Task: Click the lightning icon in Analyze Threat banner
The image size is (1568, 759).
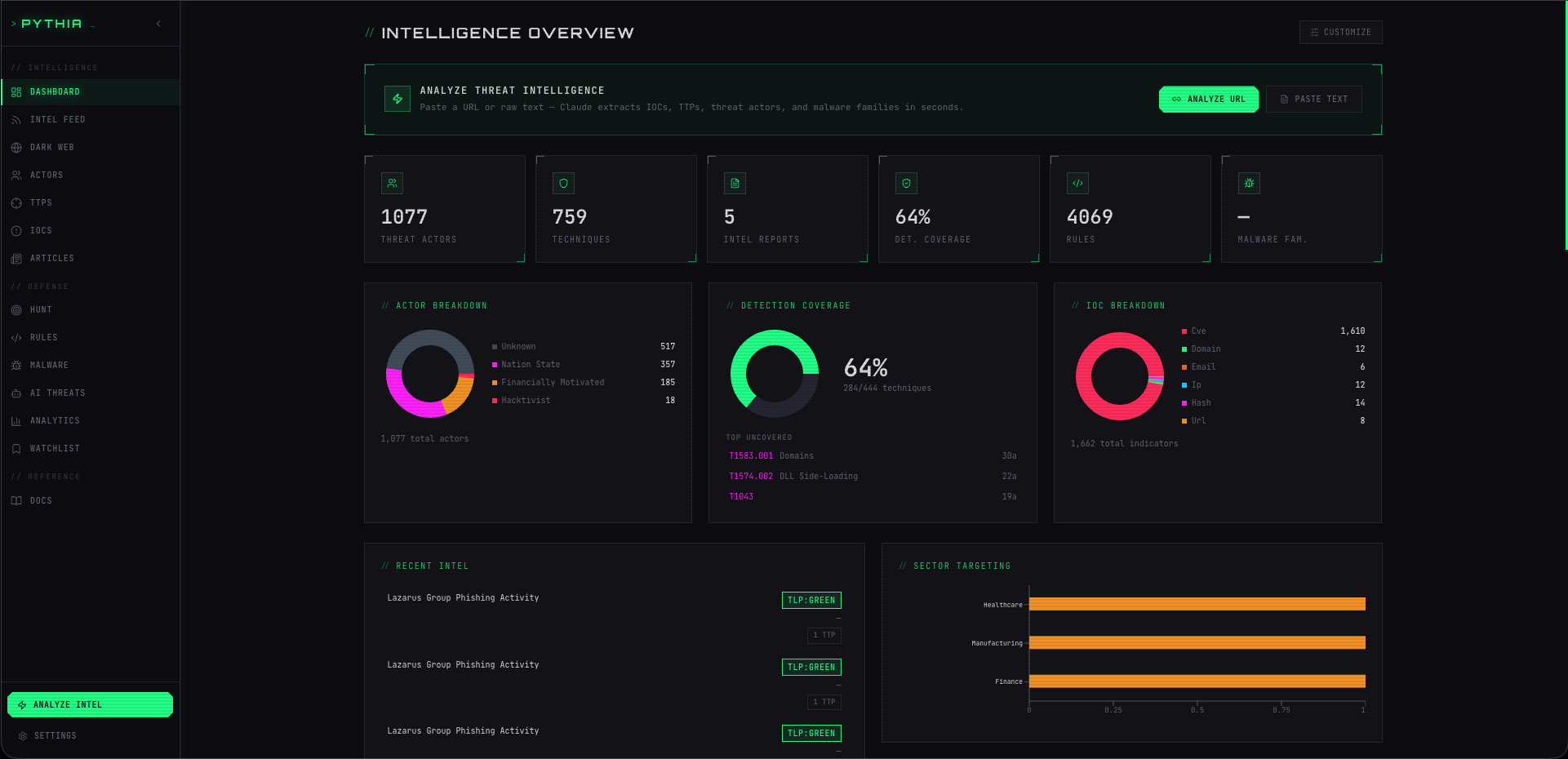Action: (x=398, y=99)
